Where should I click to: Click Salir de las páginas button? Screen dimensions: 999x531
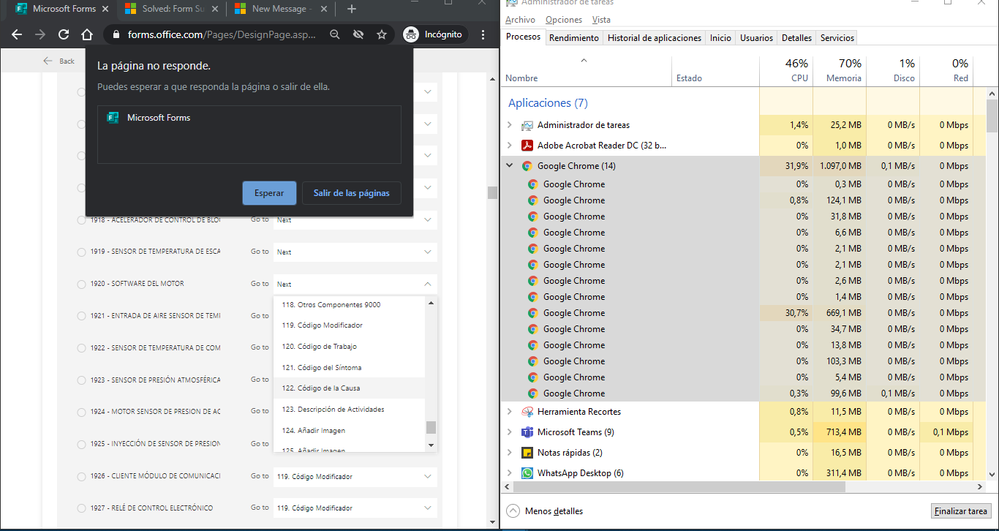point(351,193)
